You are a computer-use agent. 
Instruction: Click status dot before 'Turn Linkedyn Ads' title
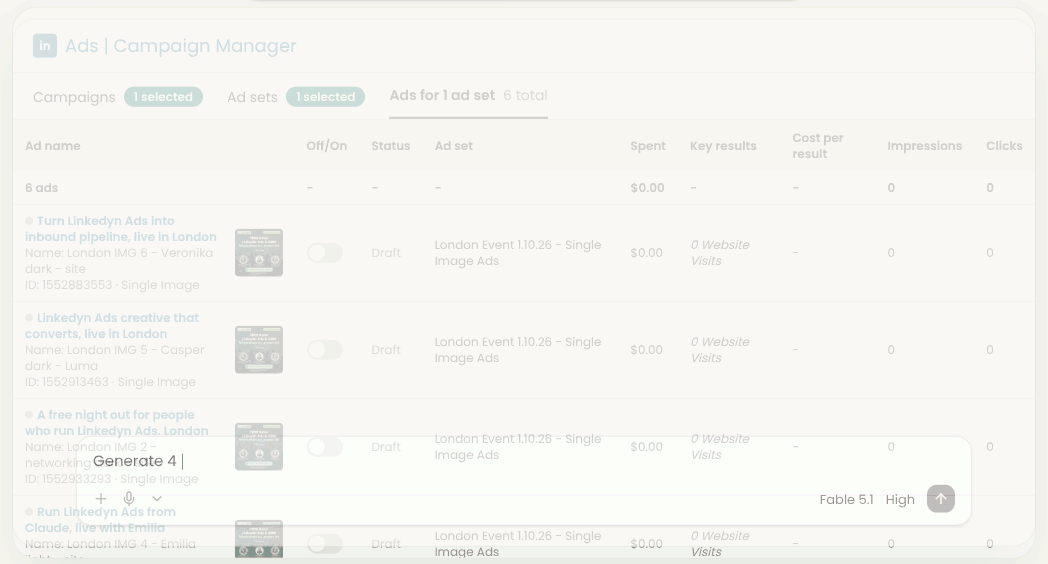tap(29, 221)
